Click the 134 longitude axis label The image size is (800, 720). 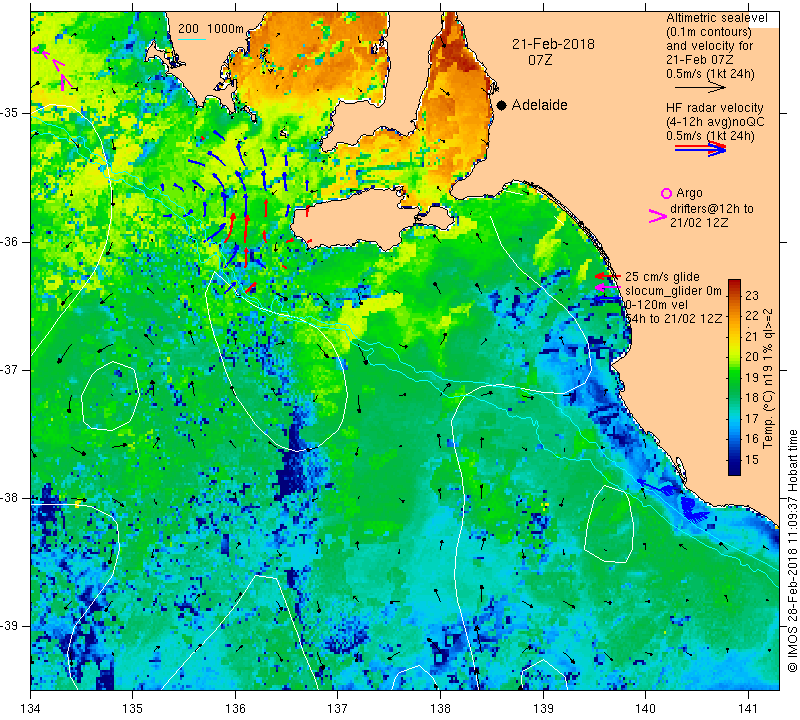[31, 708]
